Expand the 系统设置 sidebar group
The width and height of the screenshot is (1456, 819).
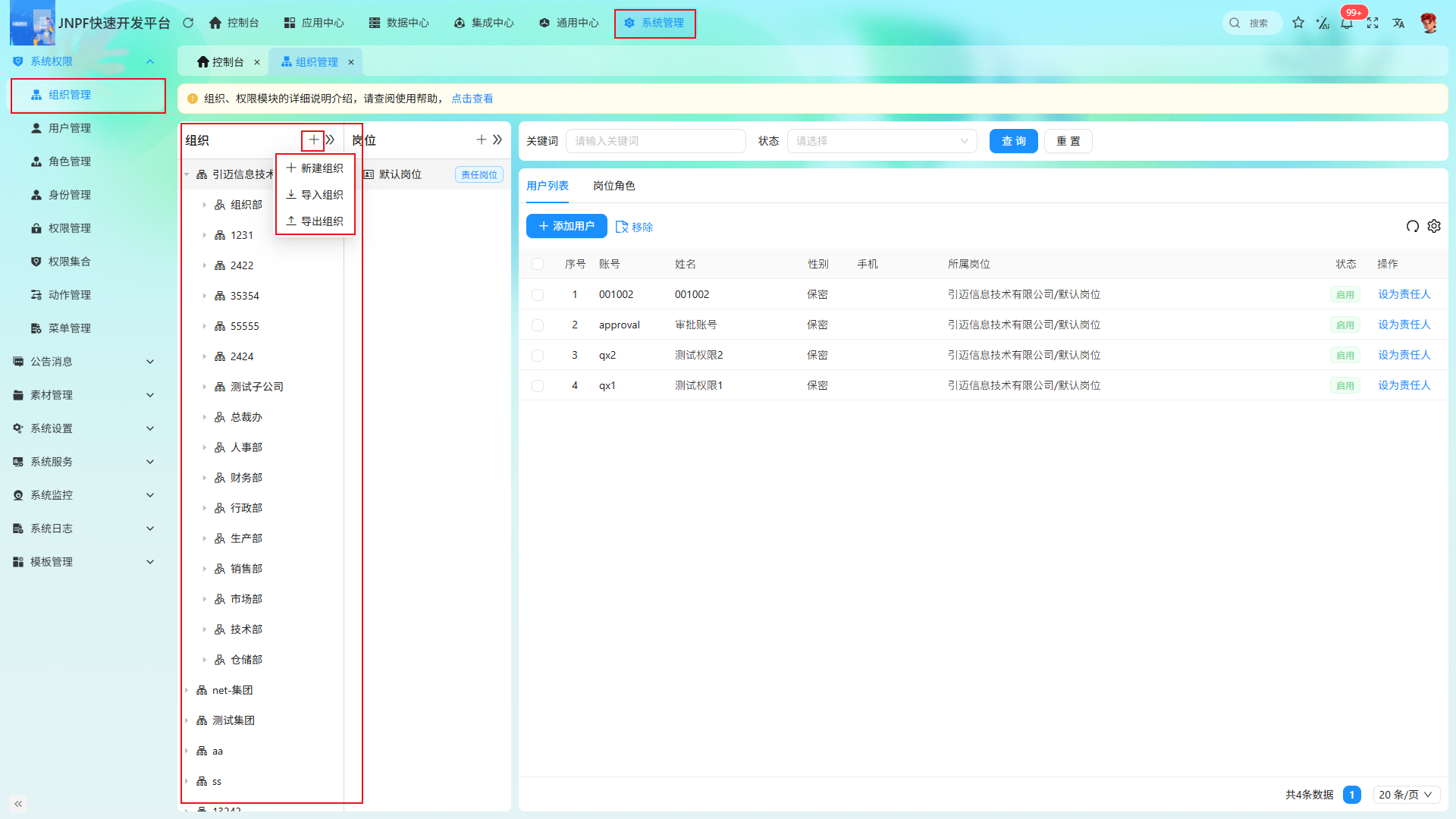tap(83, 428)
